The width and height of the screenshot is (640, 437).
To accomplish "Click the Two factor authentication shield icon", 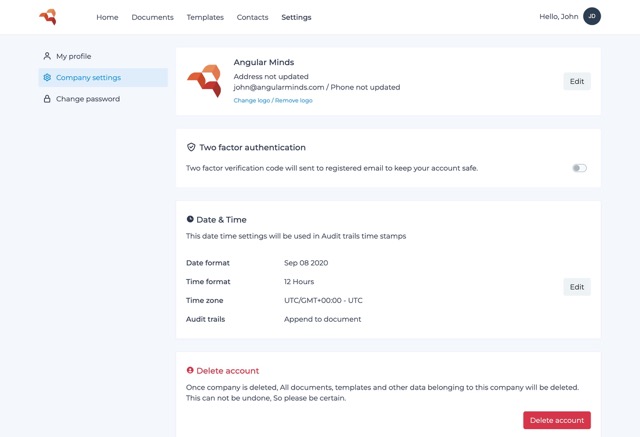I will [x=191, y=147].
